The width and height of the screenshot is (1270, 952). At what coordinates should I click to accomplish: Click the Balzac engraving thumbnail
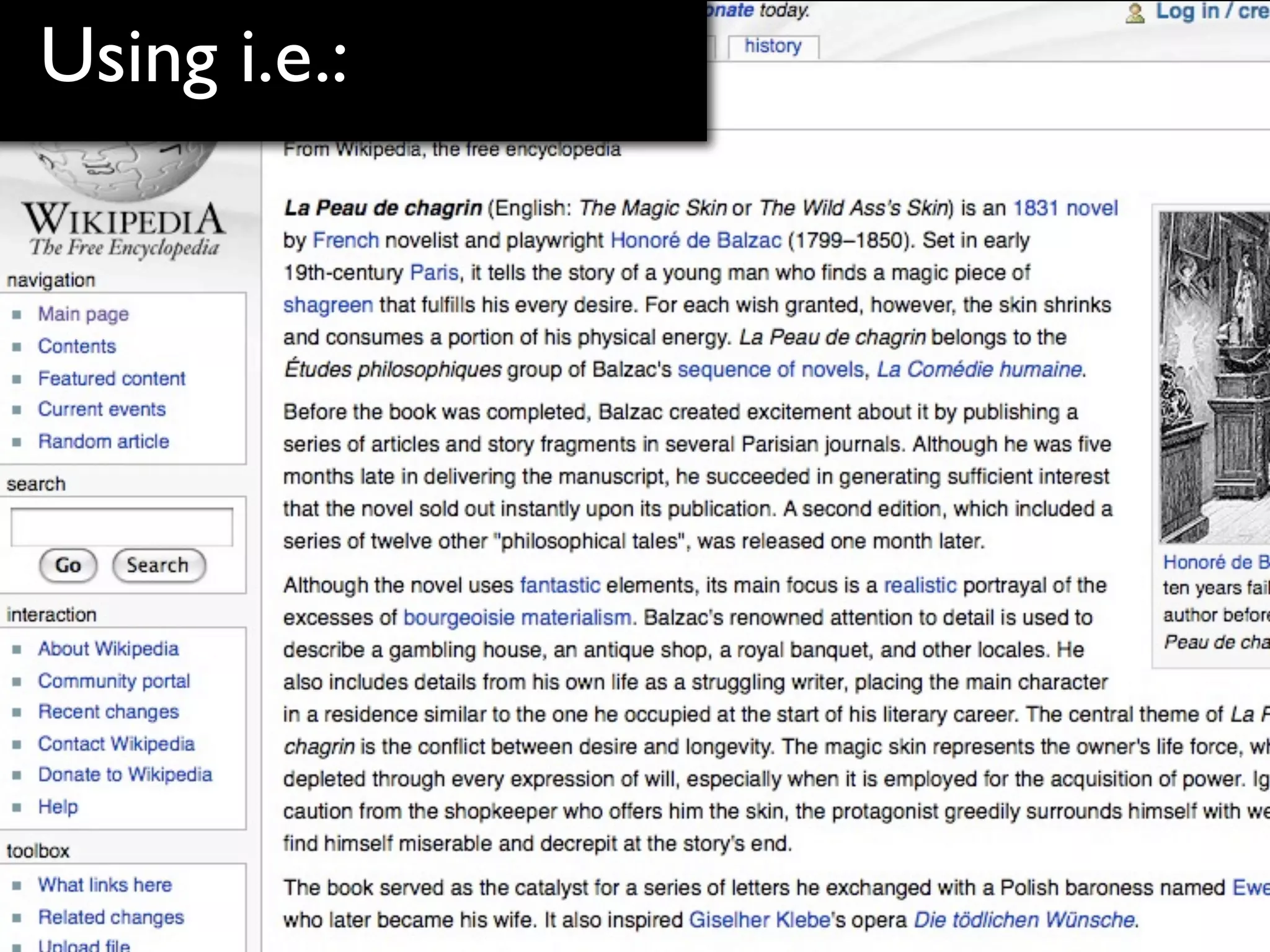click(1215, 377)
